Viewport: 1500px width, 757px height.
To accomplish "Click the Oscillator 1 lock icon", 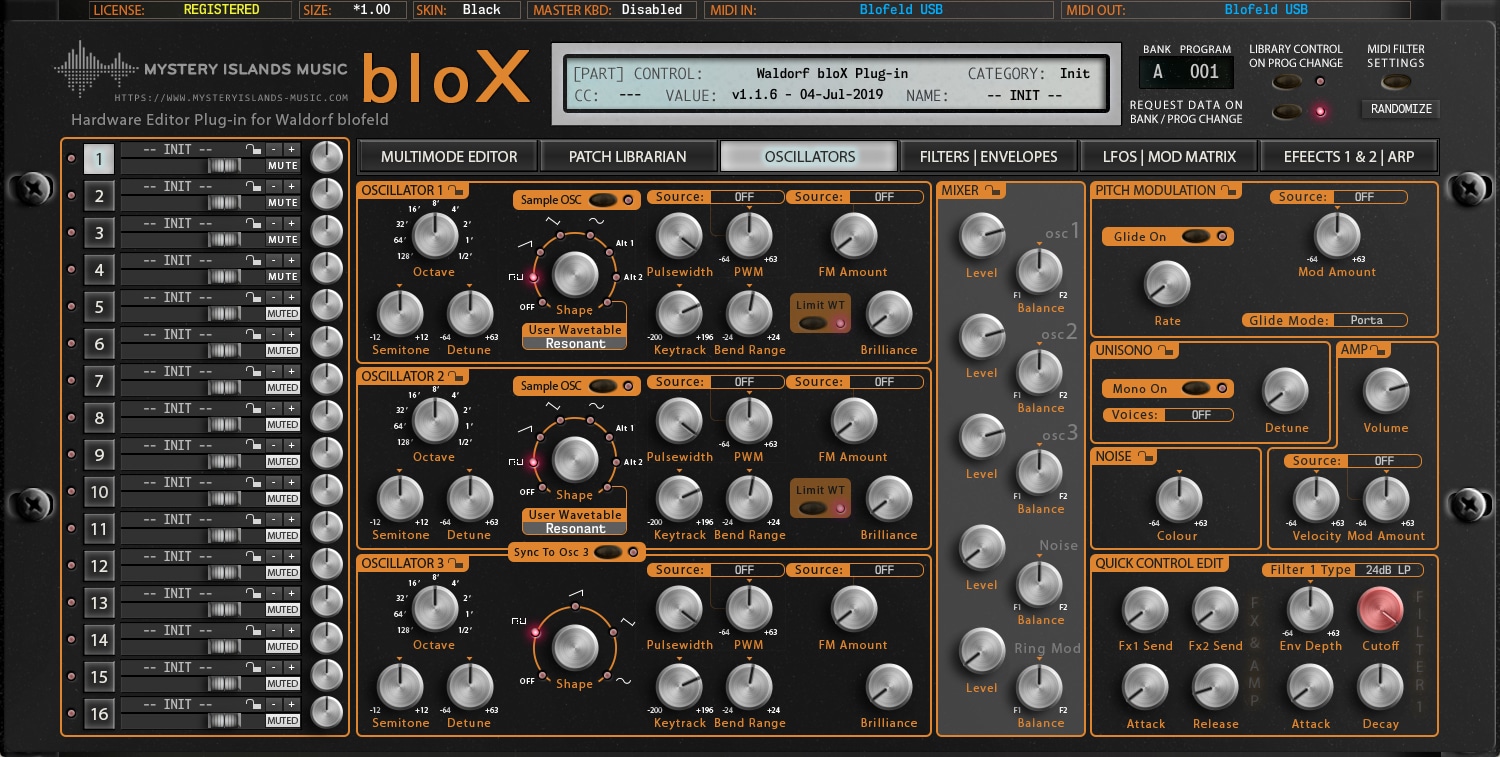I will coord(455,191).
